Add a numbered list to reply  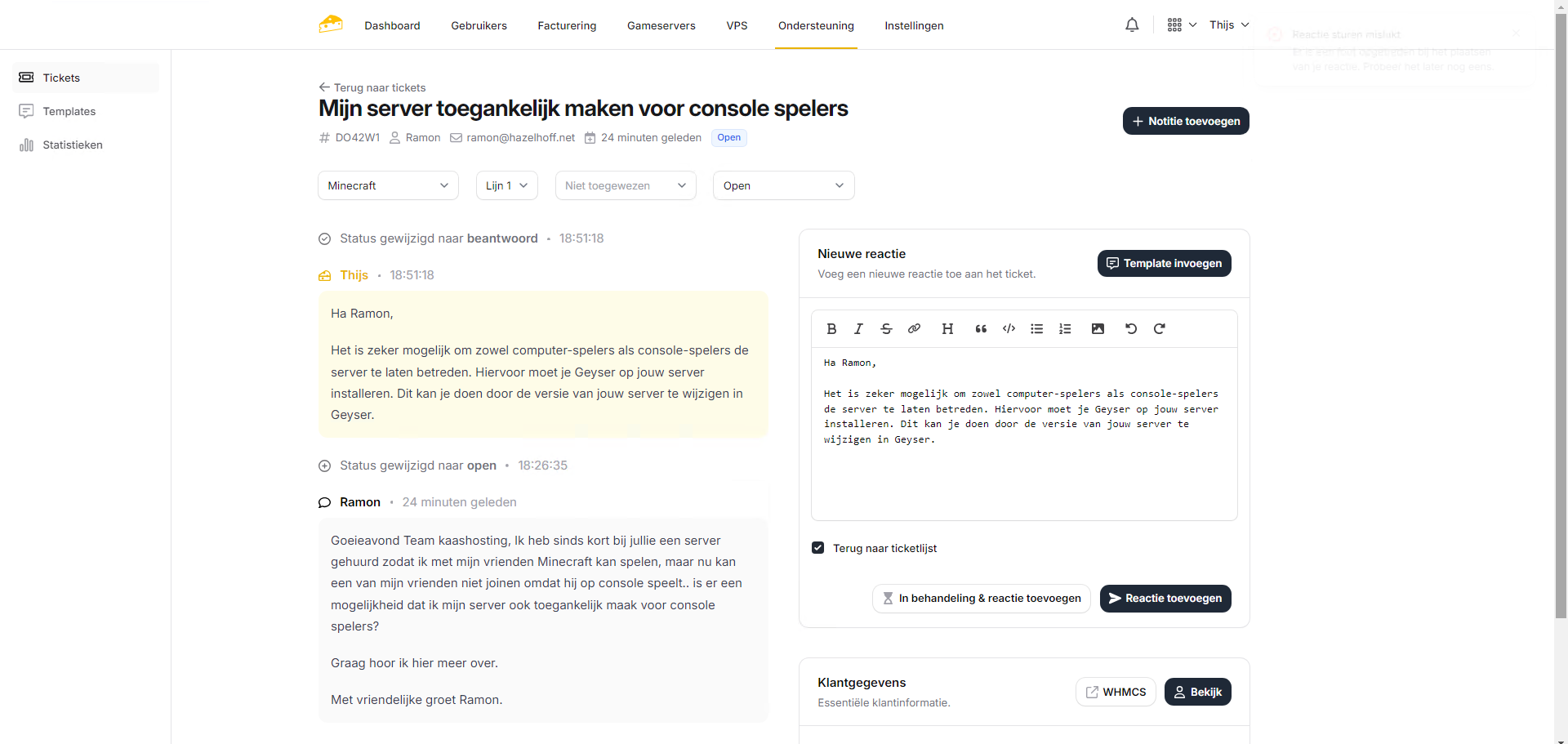[x=1065, y=329]
